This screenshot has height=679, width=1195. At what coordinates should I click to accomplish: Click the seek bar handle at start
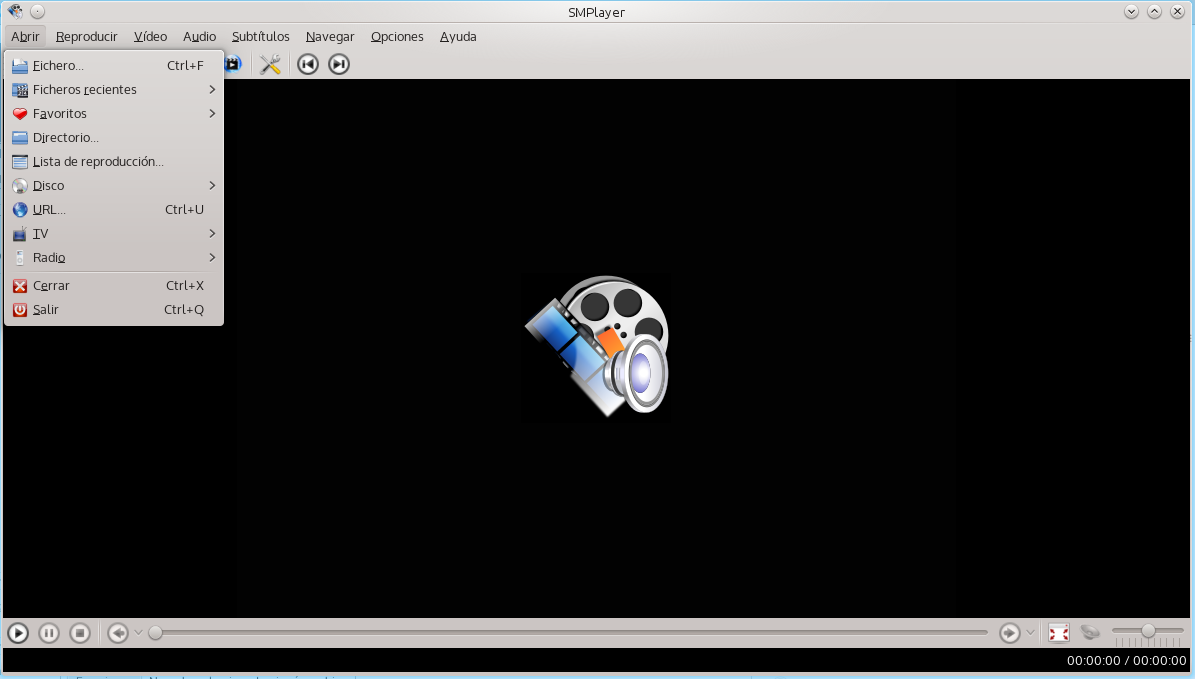pos(155,633)
